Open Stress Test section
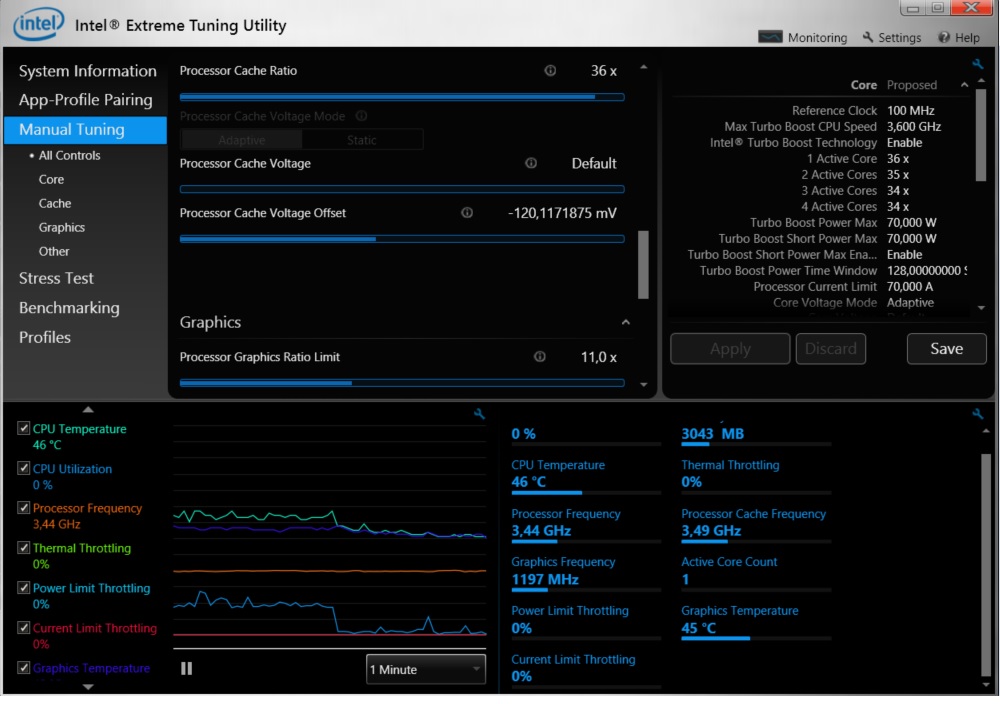The height and width of the screenshot is (704, 1000). (56, 278)
